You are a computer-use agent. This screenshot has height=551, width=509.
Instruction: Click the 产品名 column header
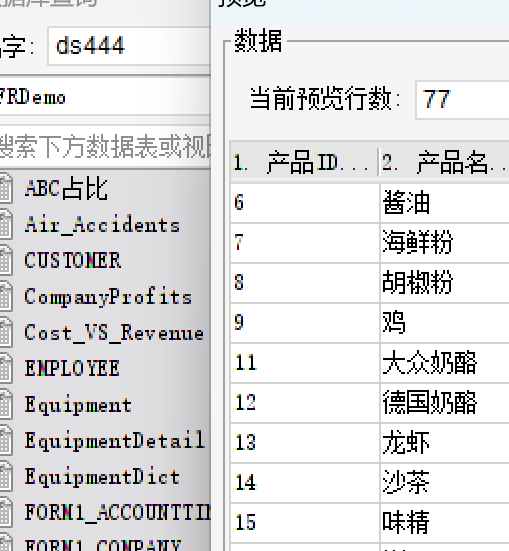coord(445,163)
